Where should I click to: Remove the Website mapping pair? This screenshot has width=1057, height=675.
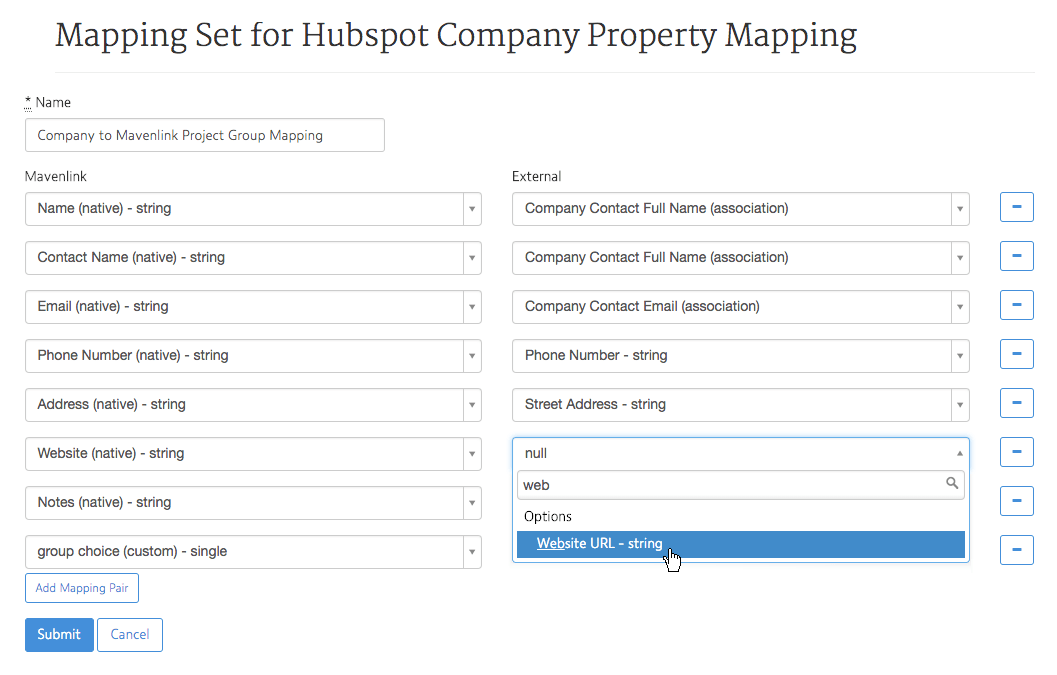(x=1017, y=452)
